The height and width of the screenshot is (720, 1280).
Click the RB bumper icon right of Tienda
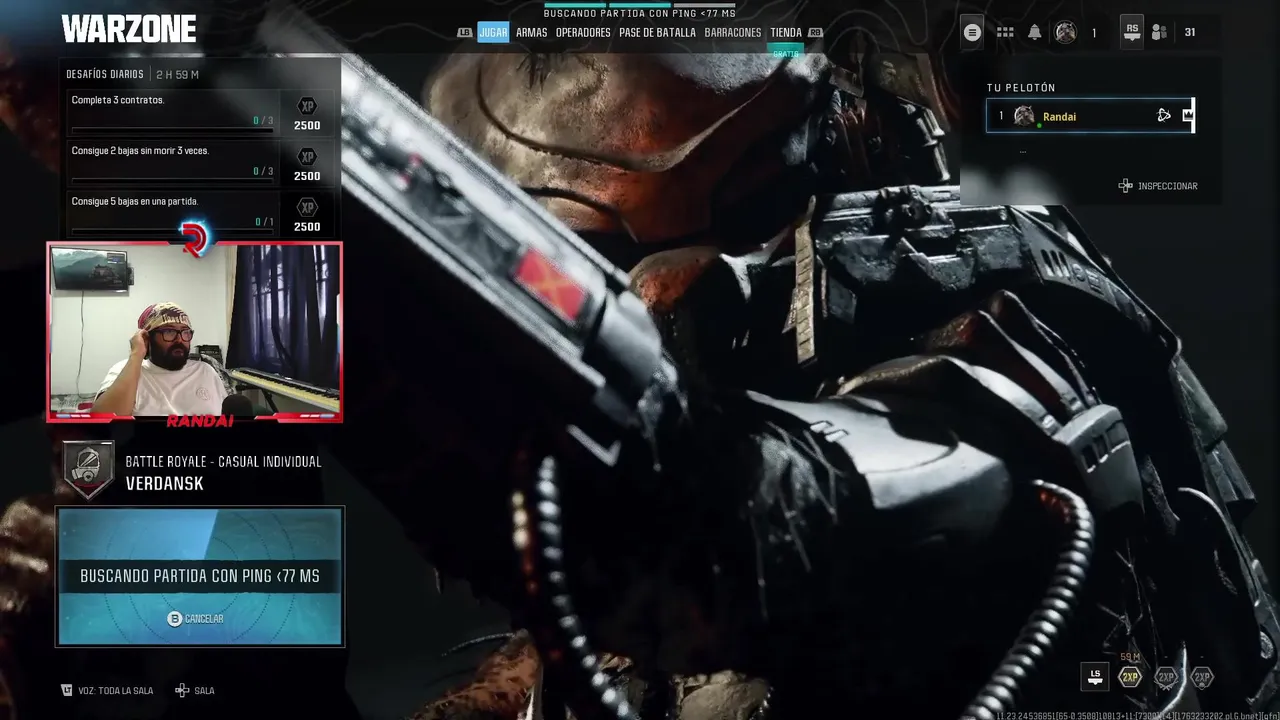[815, 32]
